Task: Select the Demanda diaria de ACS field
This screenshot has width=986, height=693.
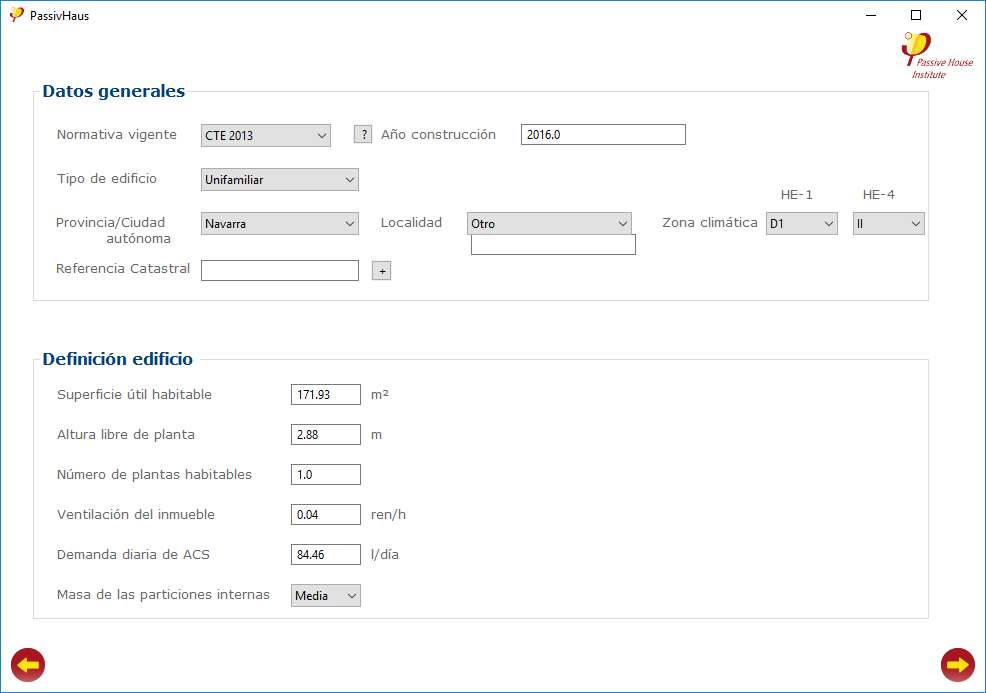Action: [325, 555]
